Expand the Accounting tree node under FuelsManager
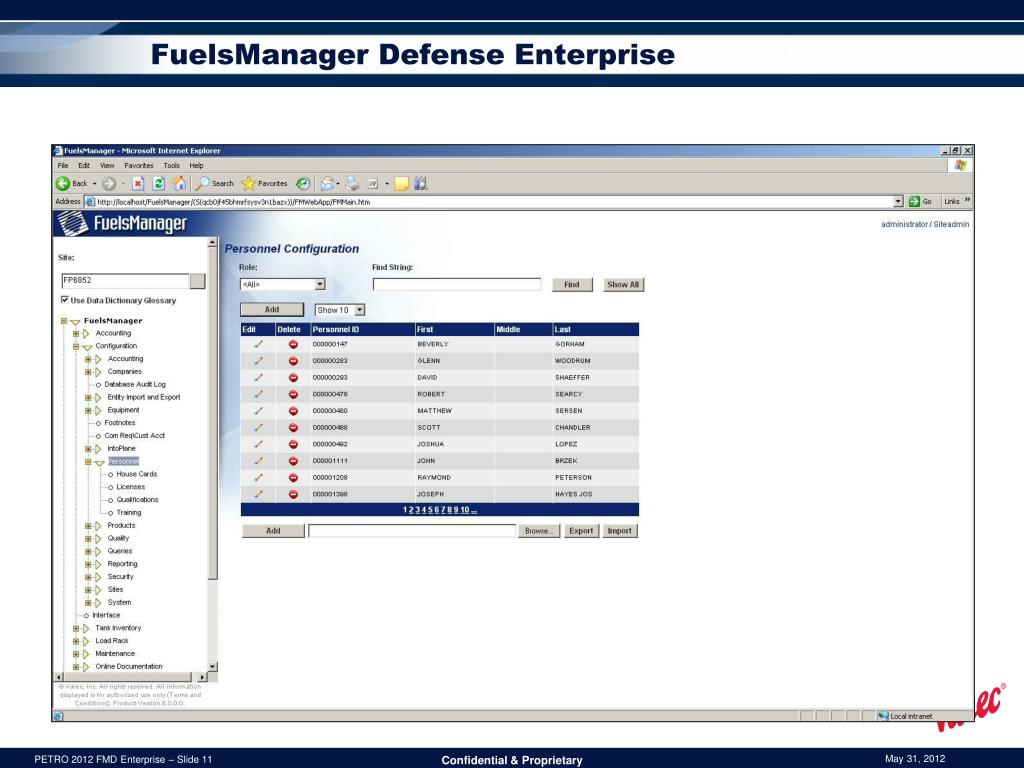 (x=76, y=333)
